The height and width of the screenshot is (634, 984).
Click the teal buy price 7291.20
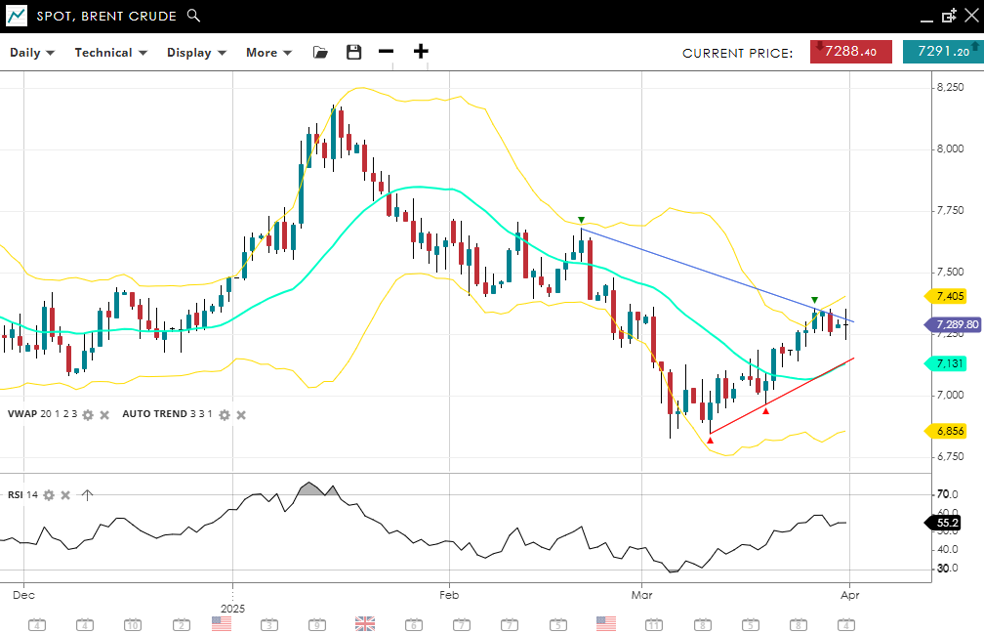click(941, 52)
